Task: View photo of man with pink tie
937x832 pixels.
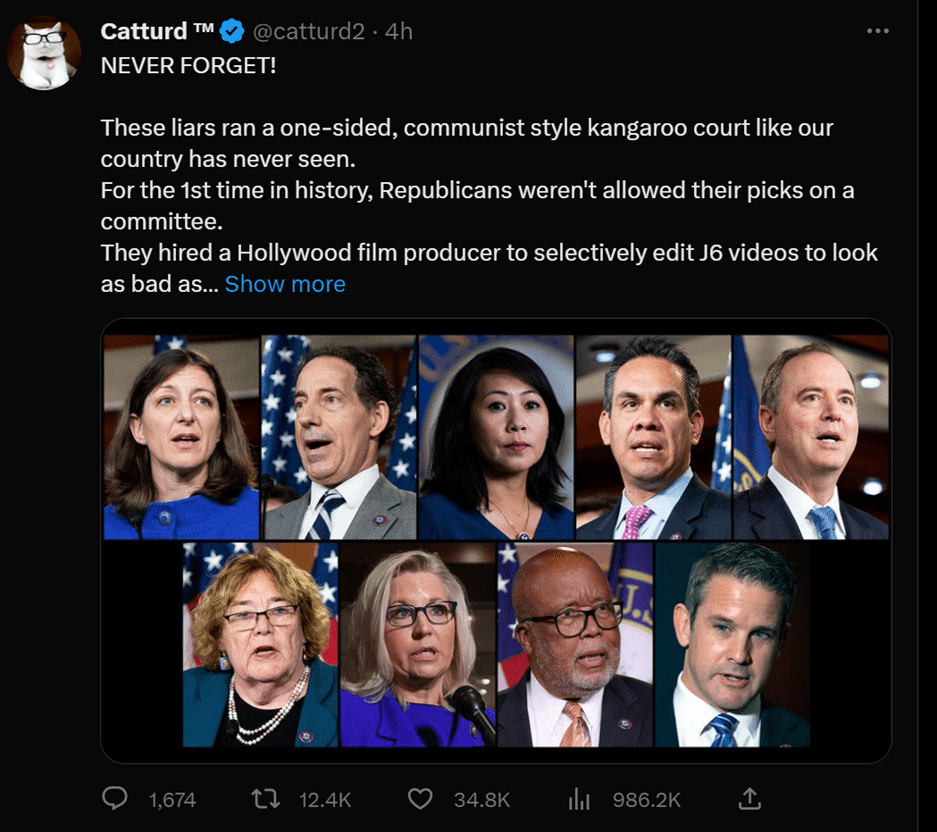Action: pos(653,438)
